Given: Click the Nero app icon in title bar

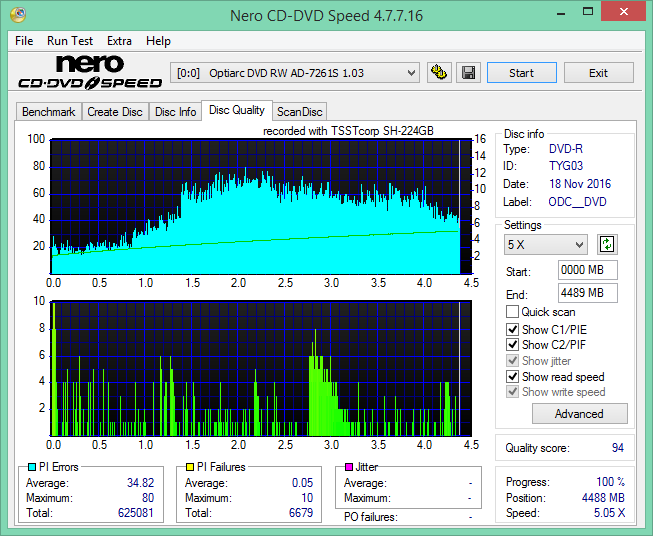Looking at the screenshot, I should [18, 14].
